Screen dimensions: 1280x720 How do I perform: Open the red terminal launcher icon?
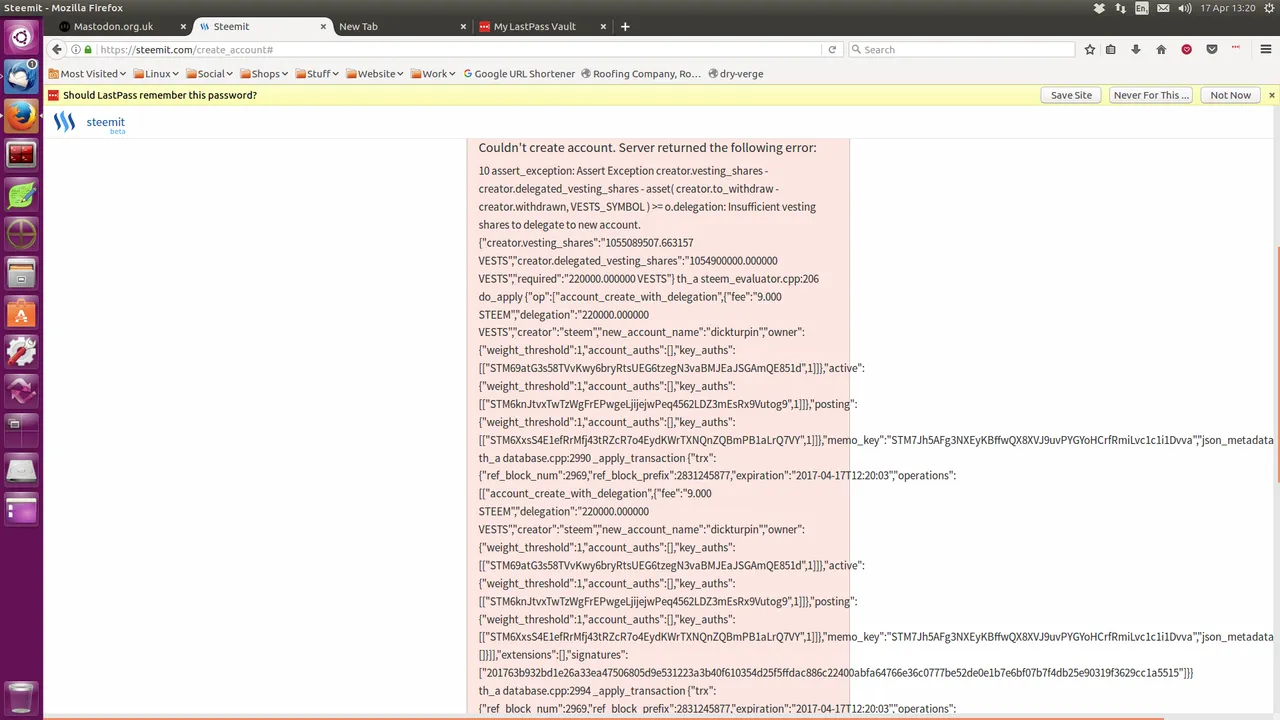click(x=21, y=155)
